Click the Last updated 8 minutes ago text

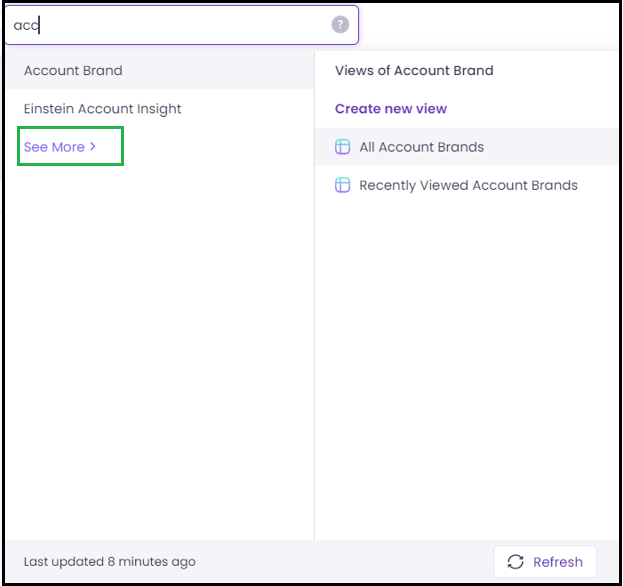pos(110,561)
